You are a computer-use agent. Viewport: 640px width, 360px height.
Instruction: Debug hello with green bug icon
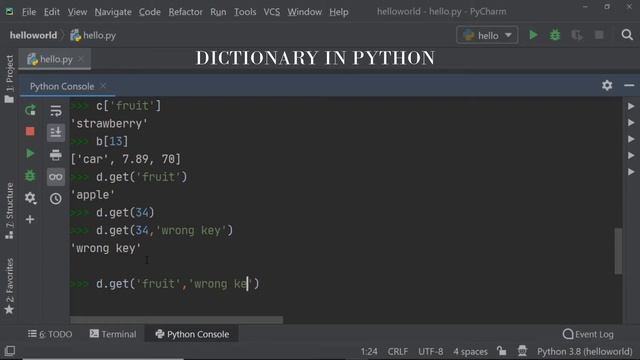click(x=555, y=35)
